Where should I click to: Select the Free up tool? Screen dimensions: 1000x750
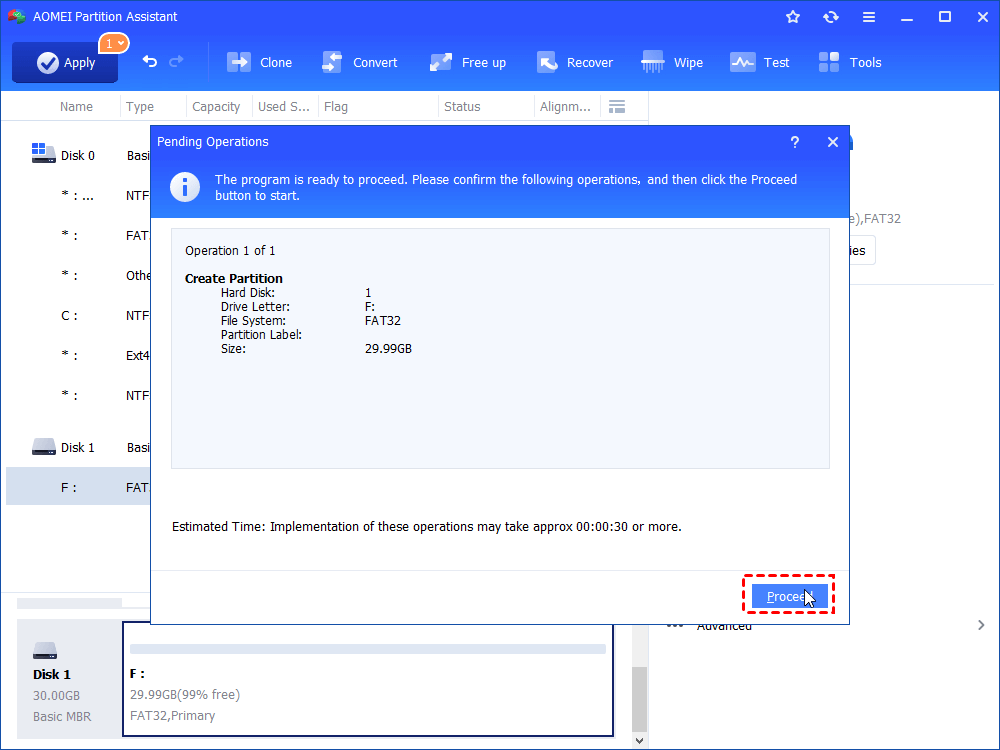468,62
